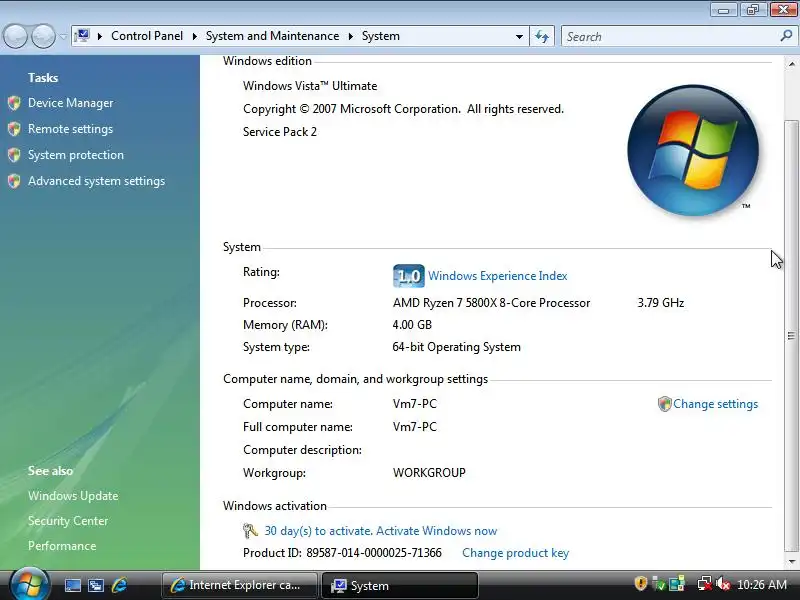Click the System taskbar button

pyautogui.click(x=400, y=585)
